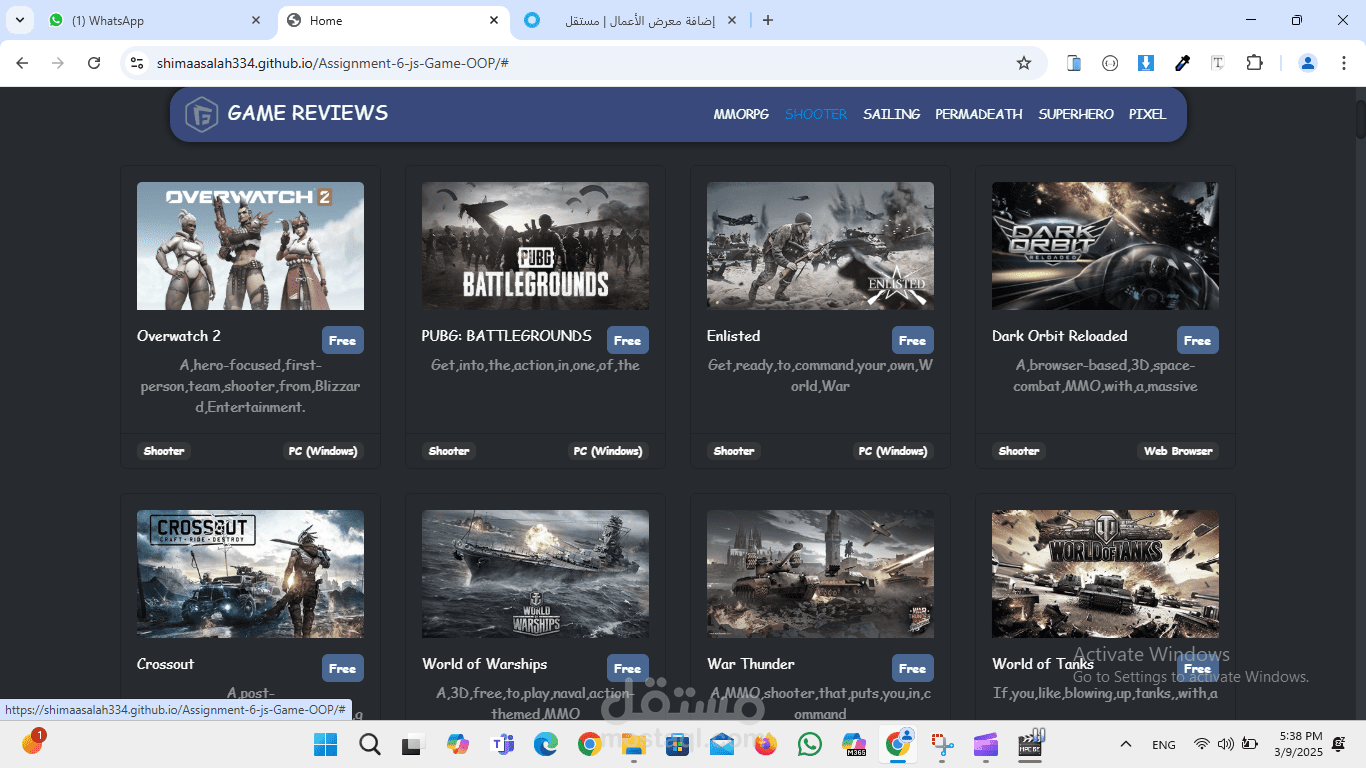This screenshot has width=1366, height=768.
Task: Click the Overwatch 2 title text
Action: pos(179,336)
